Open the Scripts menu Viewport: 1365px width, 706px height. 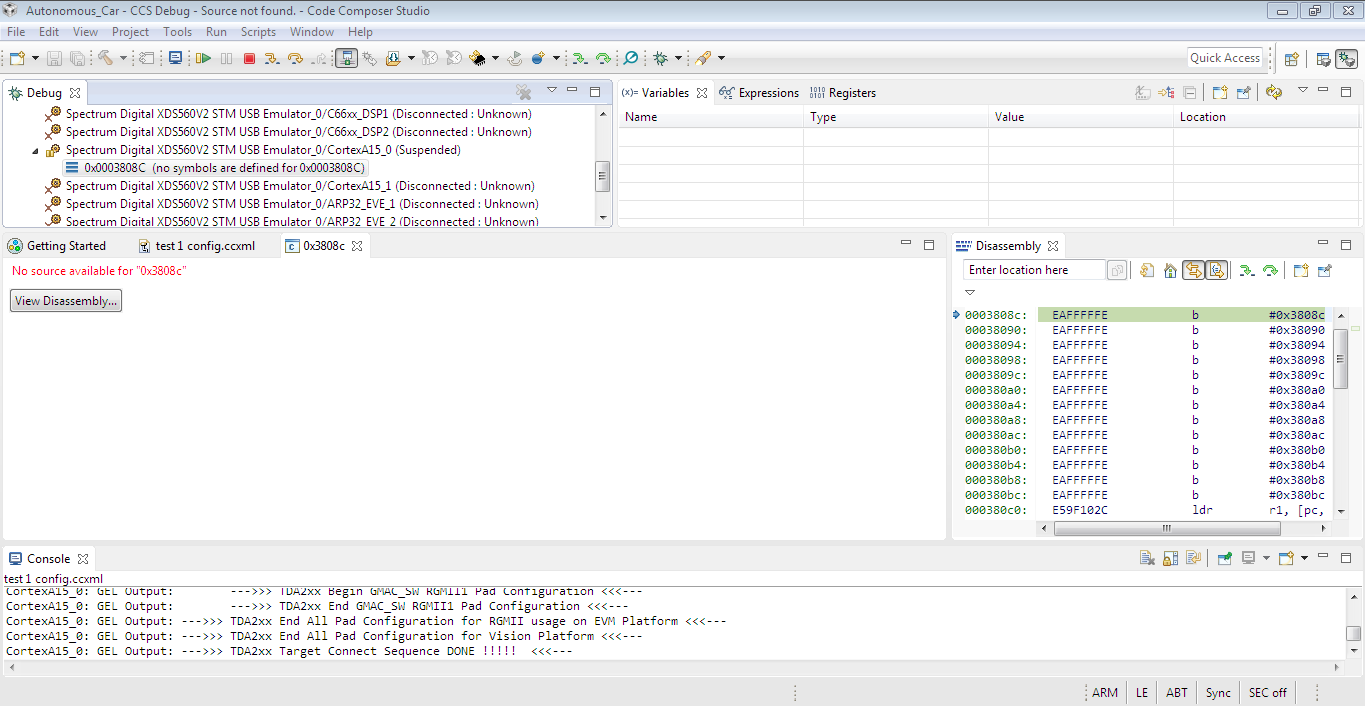(x=258, y=32)
